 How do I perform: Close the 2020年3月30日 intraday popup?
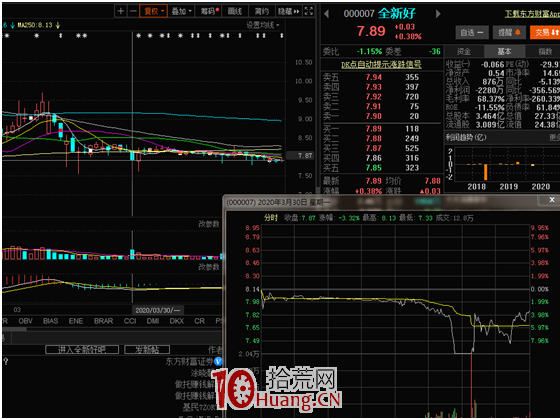[552, 200]
